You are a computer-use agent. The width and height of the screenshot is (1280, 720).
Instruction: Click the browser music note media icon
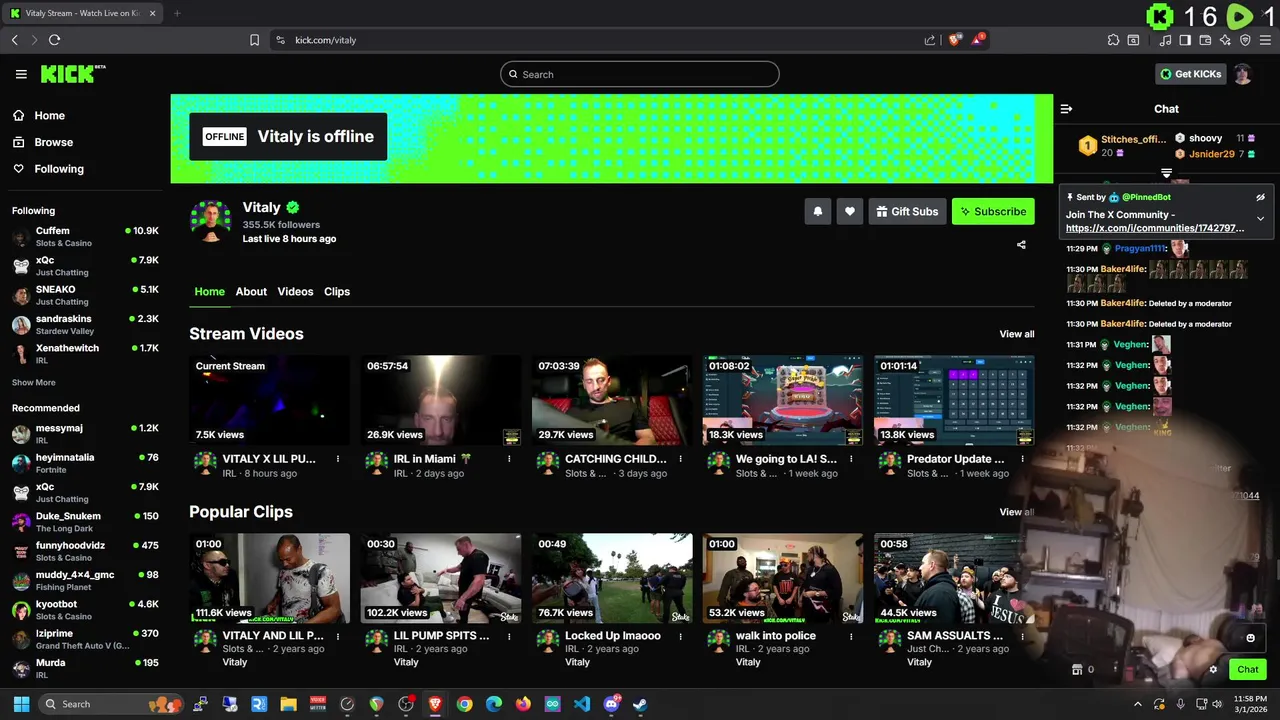1165,40
